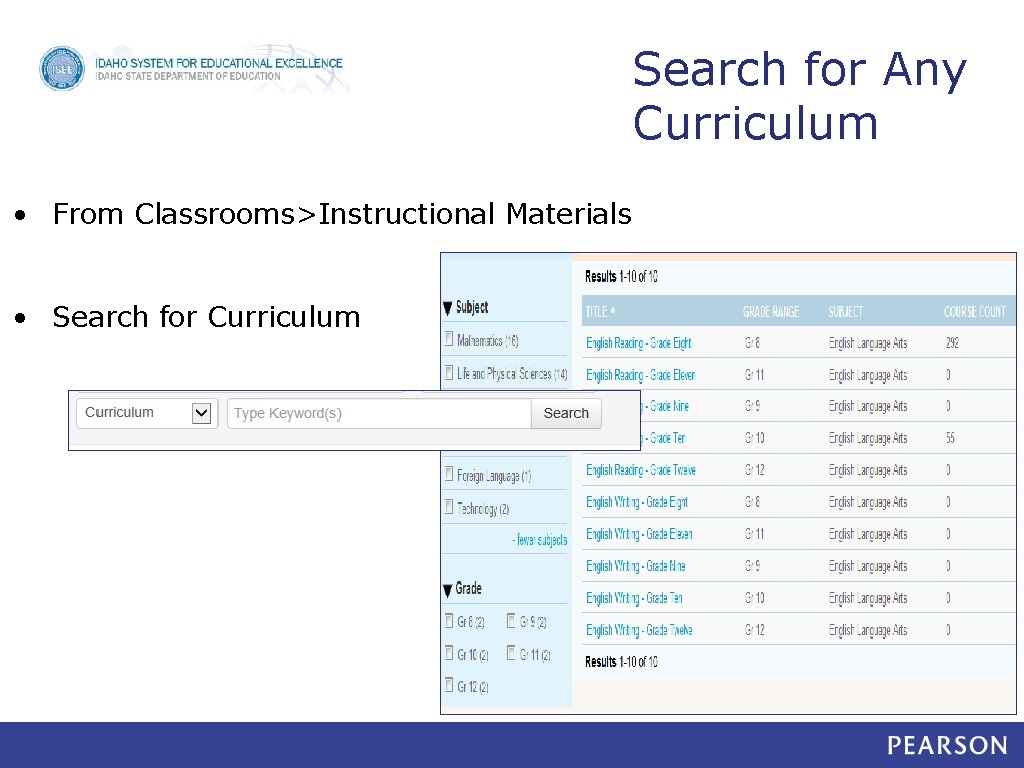Click the Search button
The height and width of the screenshot is (768, 1024).
click(x=566, y=413)
